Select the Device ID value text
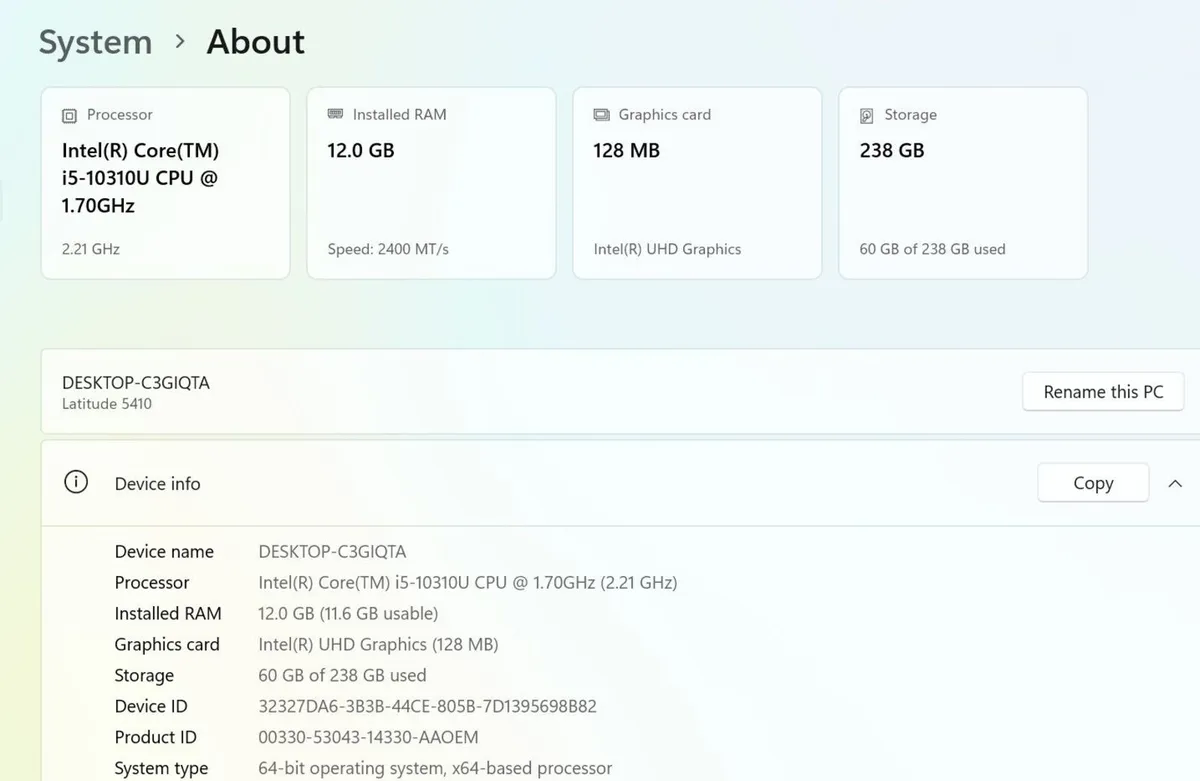The image size is (1200, 781). pyautogui.click(x=427, y=706)
